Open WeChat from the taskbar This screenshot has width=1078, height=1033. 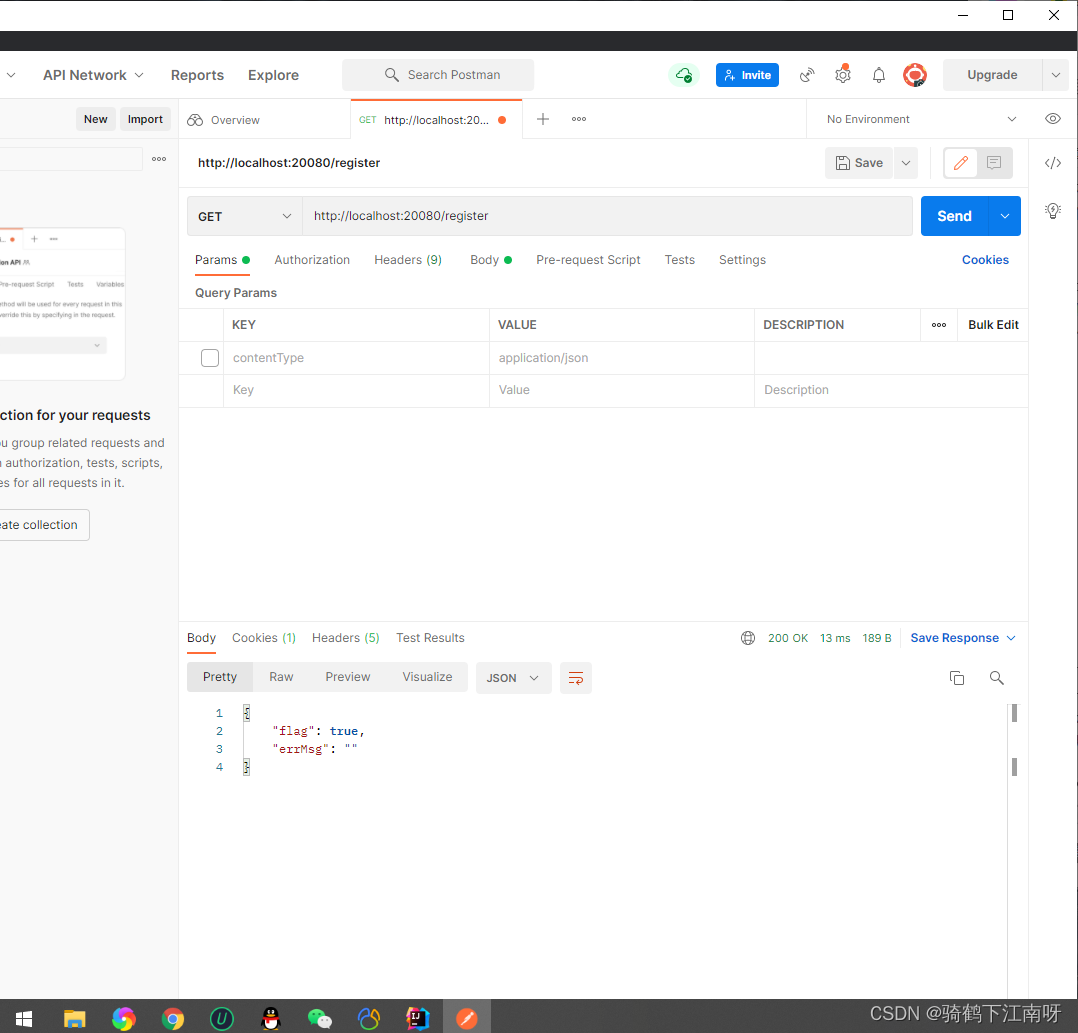pos(320,1019)
